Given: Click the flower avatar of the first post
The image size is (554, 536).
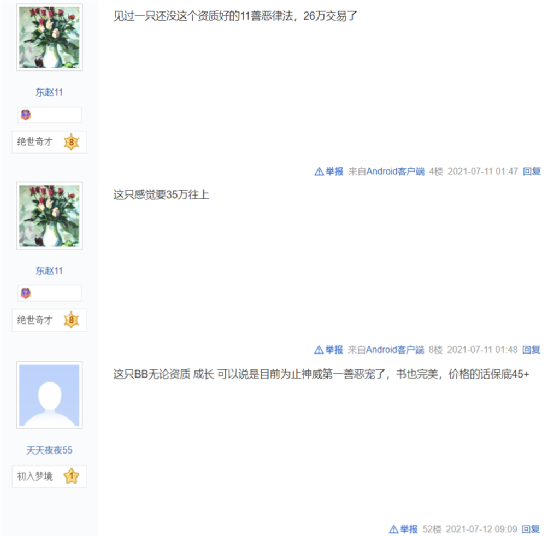Looking at the screenshot, I should (49, 37).
